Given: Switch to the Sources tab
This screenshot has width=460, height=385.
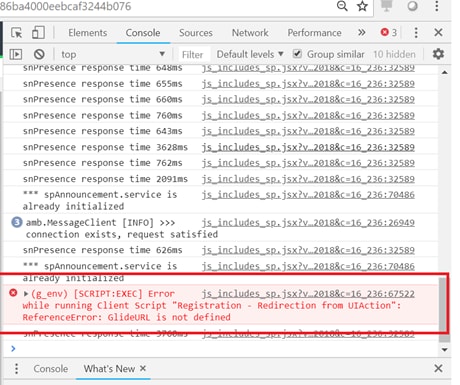Looking at the screenshot, I should click(x=196, y=33).
